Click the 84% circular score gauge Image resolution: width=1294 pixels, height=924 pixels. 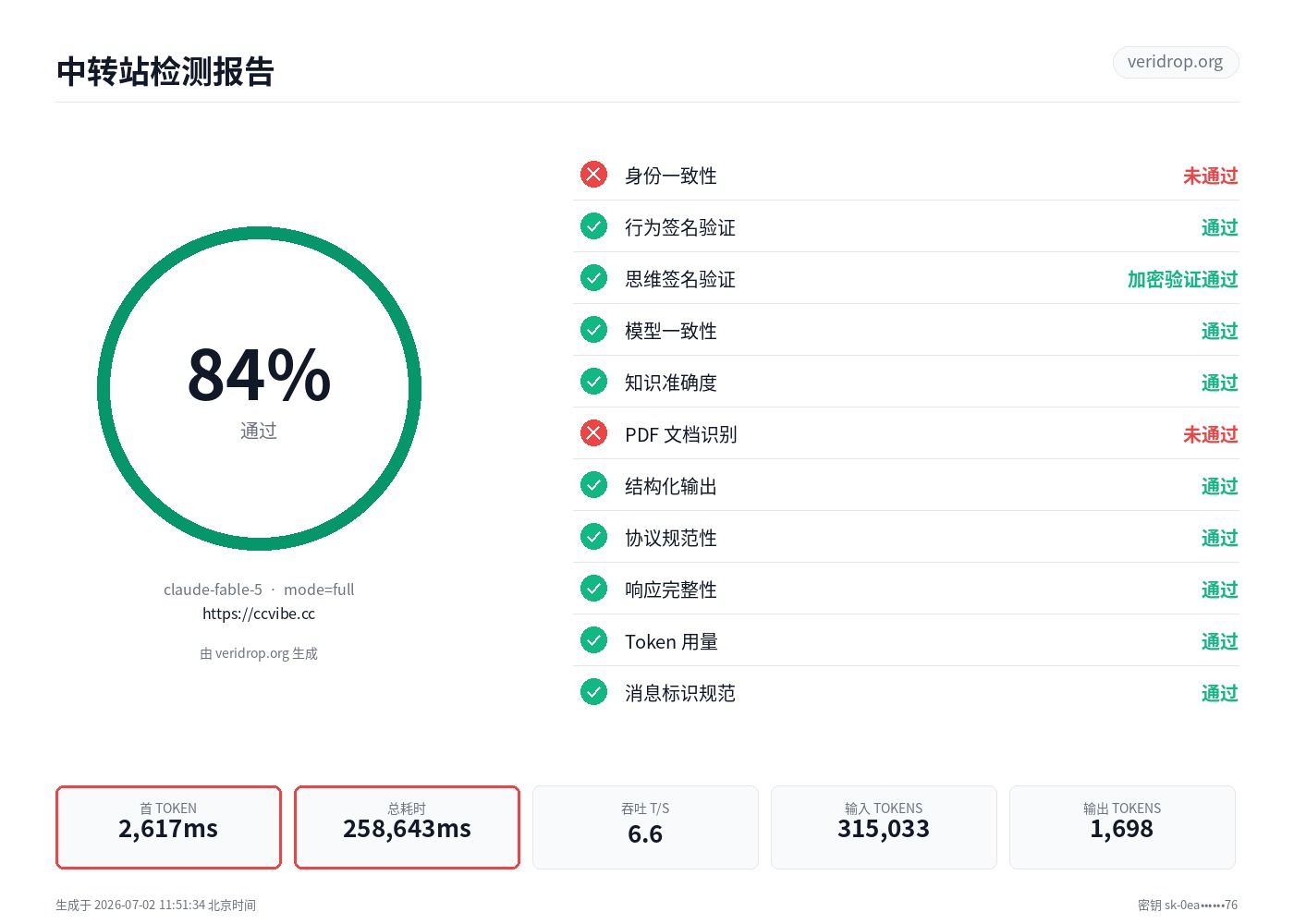click(x=259, y=389)
